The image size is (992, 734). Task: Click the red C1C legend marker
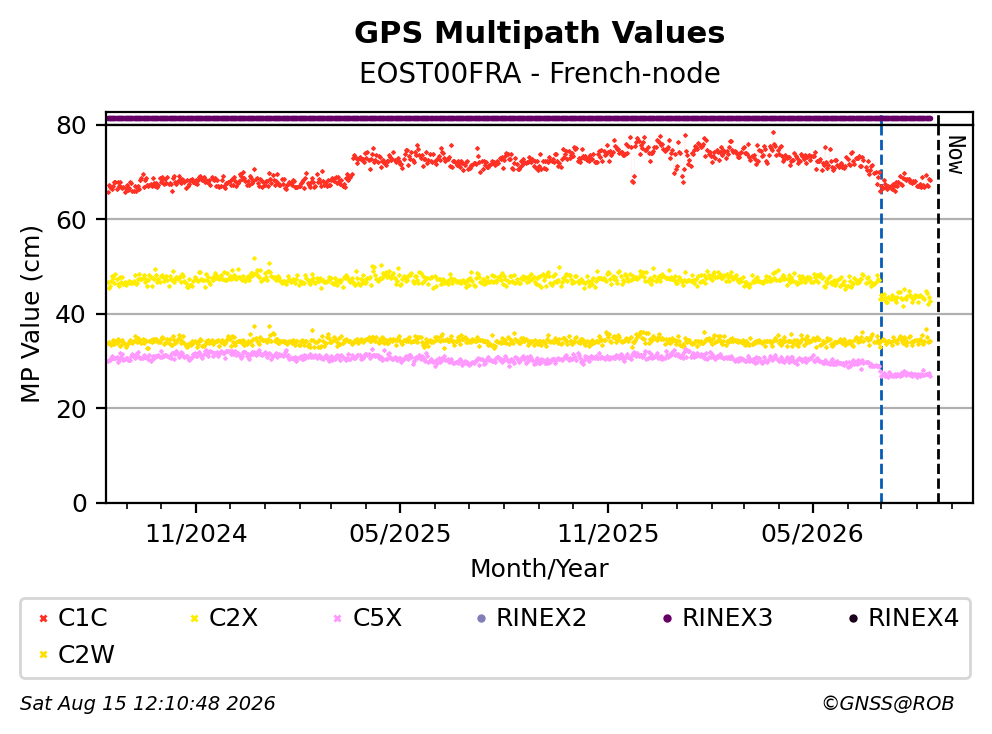coord(44,618)
